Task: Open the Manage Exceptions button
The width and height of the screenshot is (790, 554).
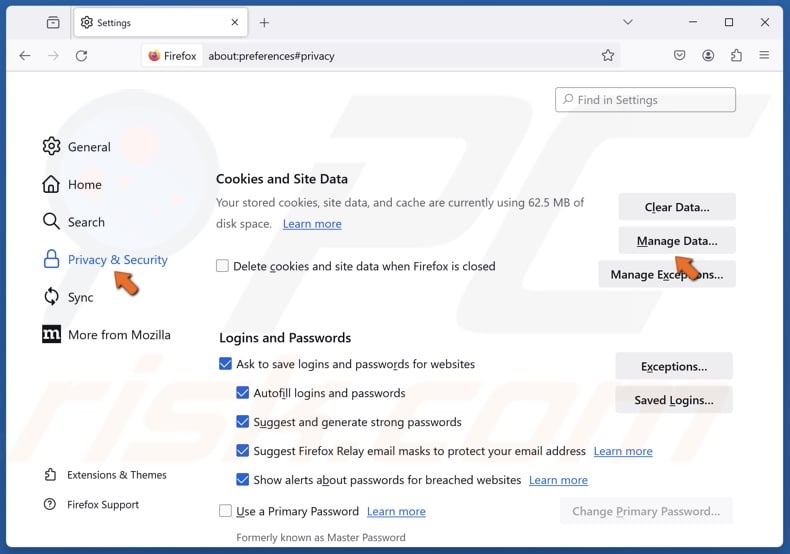Action: [x=667, y=274]
